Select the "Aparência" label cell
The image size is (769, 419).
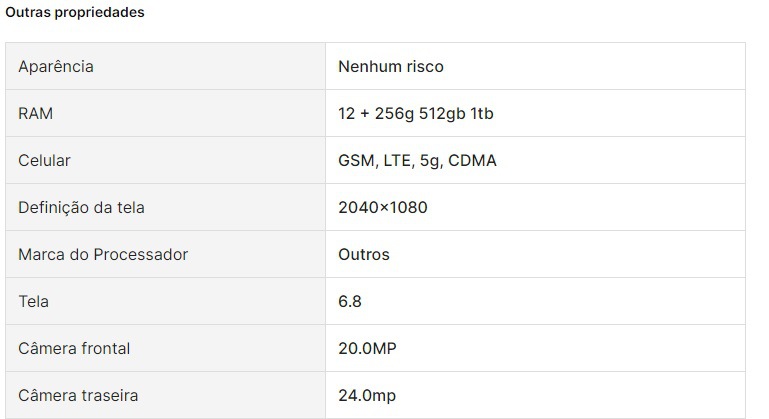tap(56, 66)
